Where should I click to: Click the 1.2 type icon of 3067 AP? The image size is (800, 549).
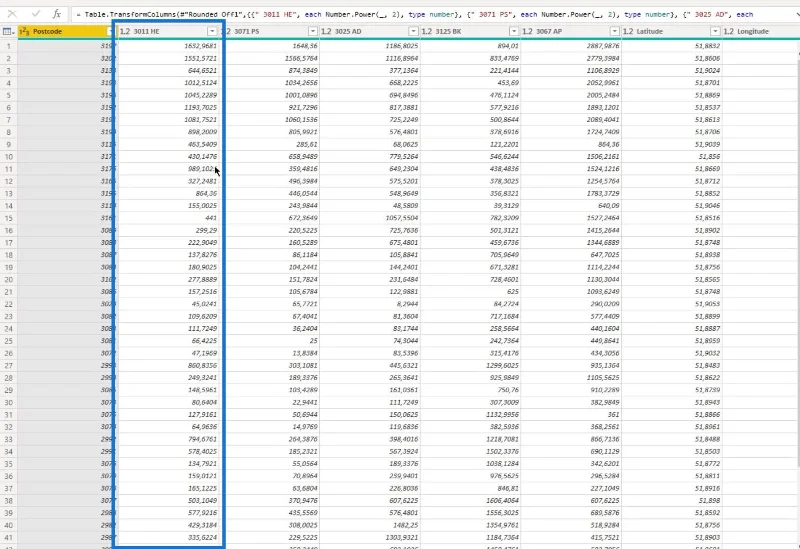point(527,32)
